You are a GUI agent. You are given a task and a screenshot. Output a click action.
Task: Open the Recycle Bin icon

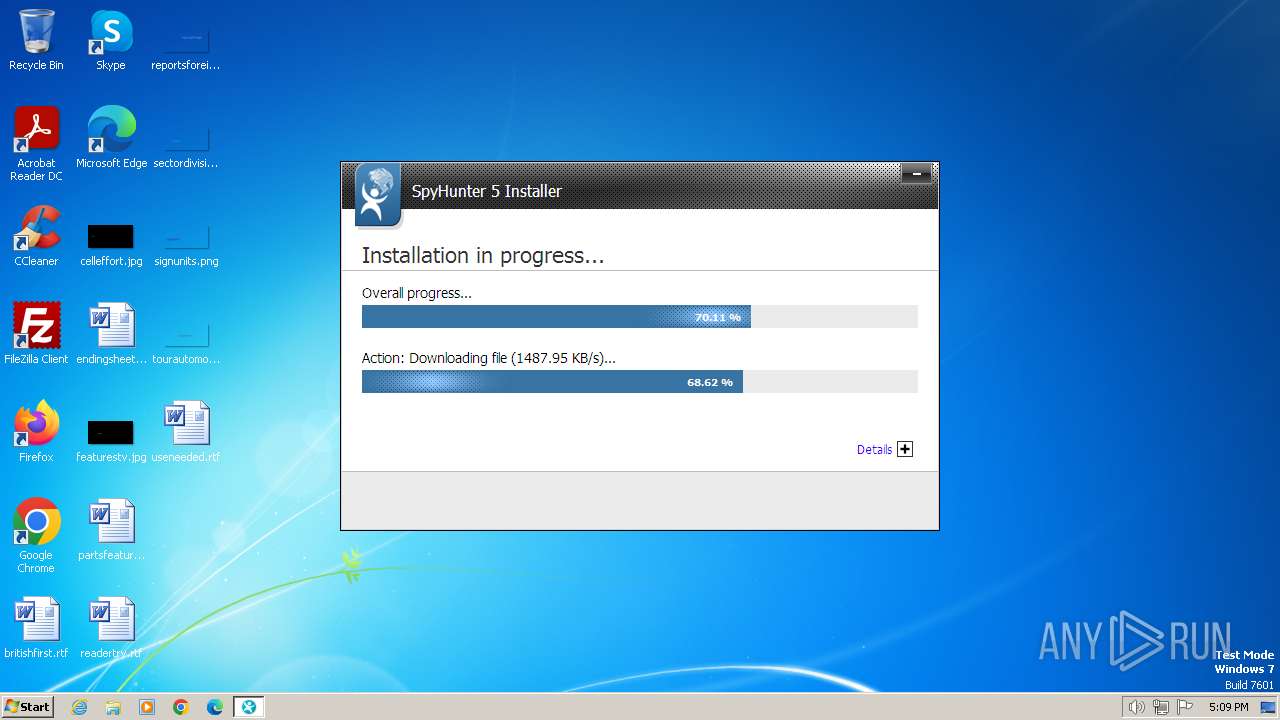[x=36, y=40]
